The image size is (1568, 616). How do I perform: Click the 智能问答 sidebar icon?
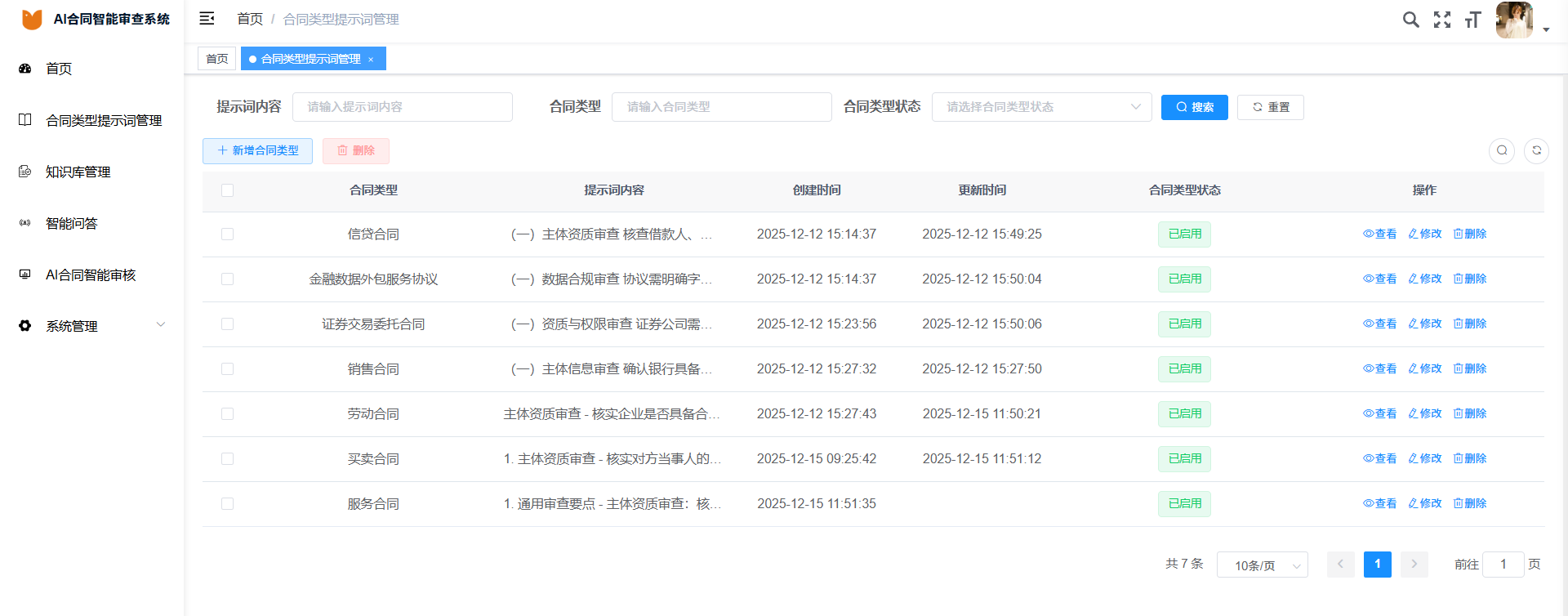25,223
